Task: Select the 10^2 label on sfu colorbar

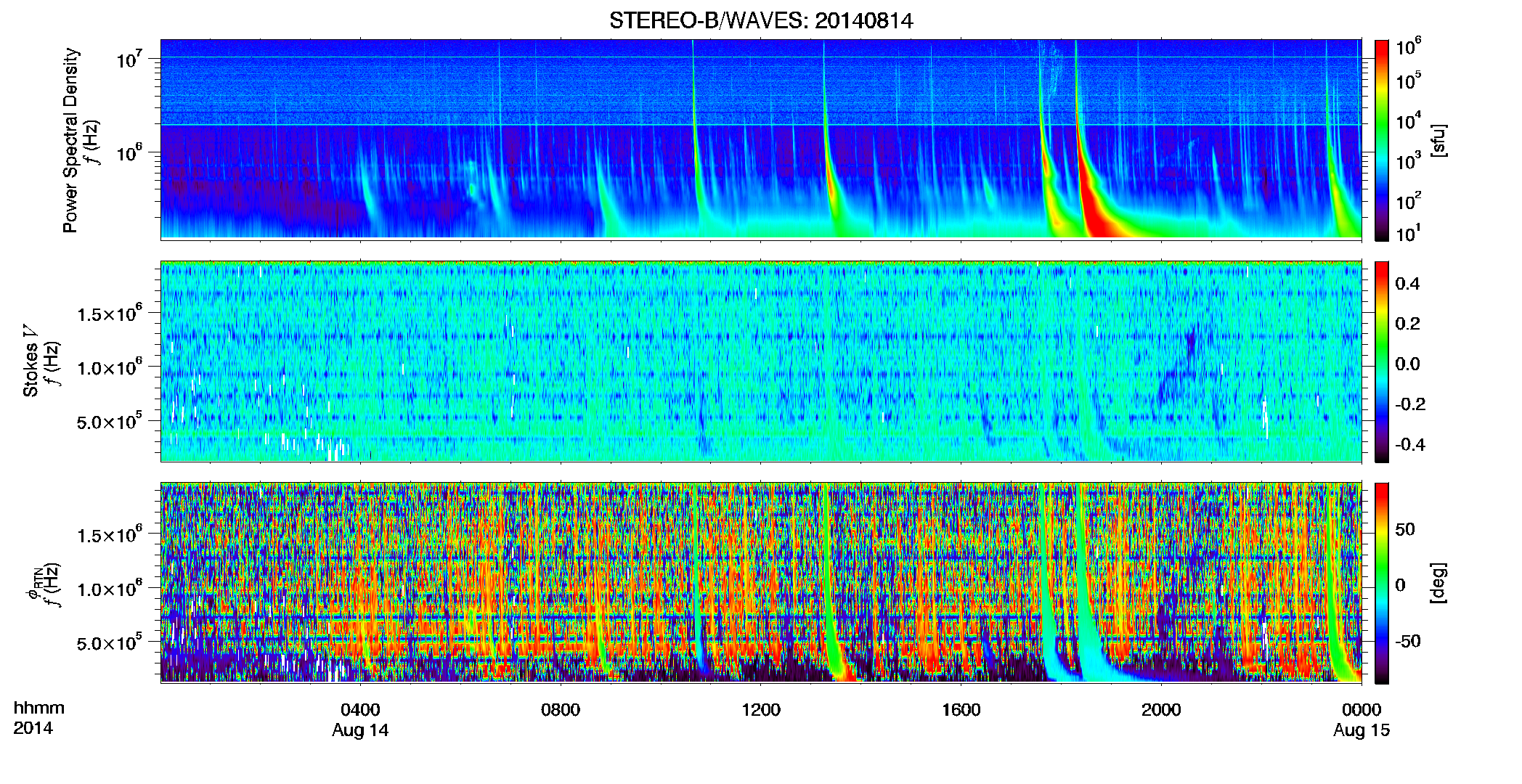Action: coord(1409,201)
